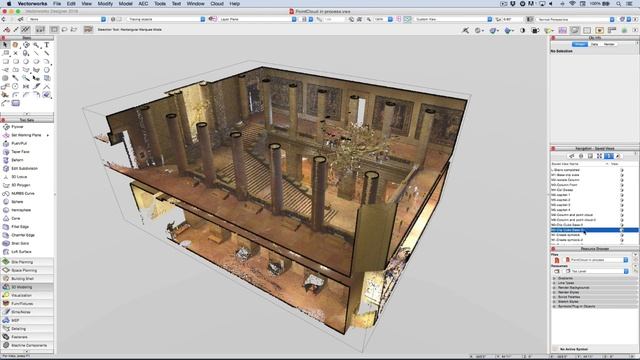Image resolution: width=640 pixels, height=360 pixels.
Task: Open the Vectorworks application menu
Action: click(x=32, y=4)
